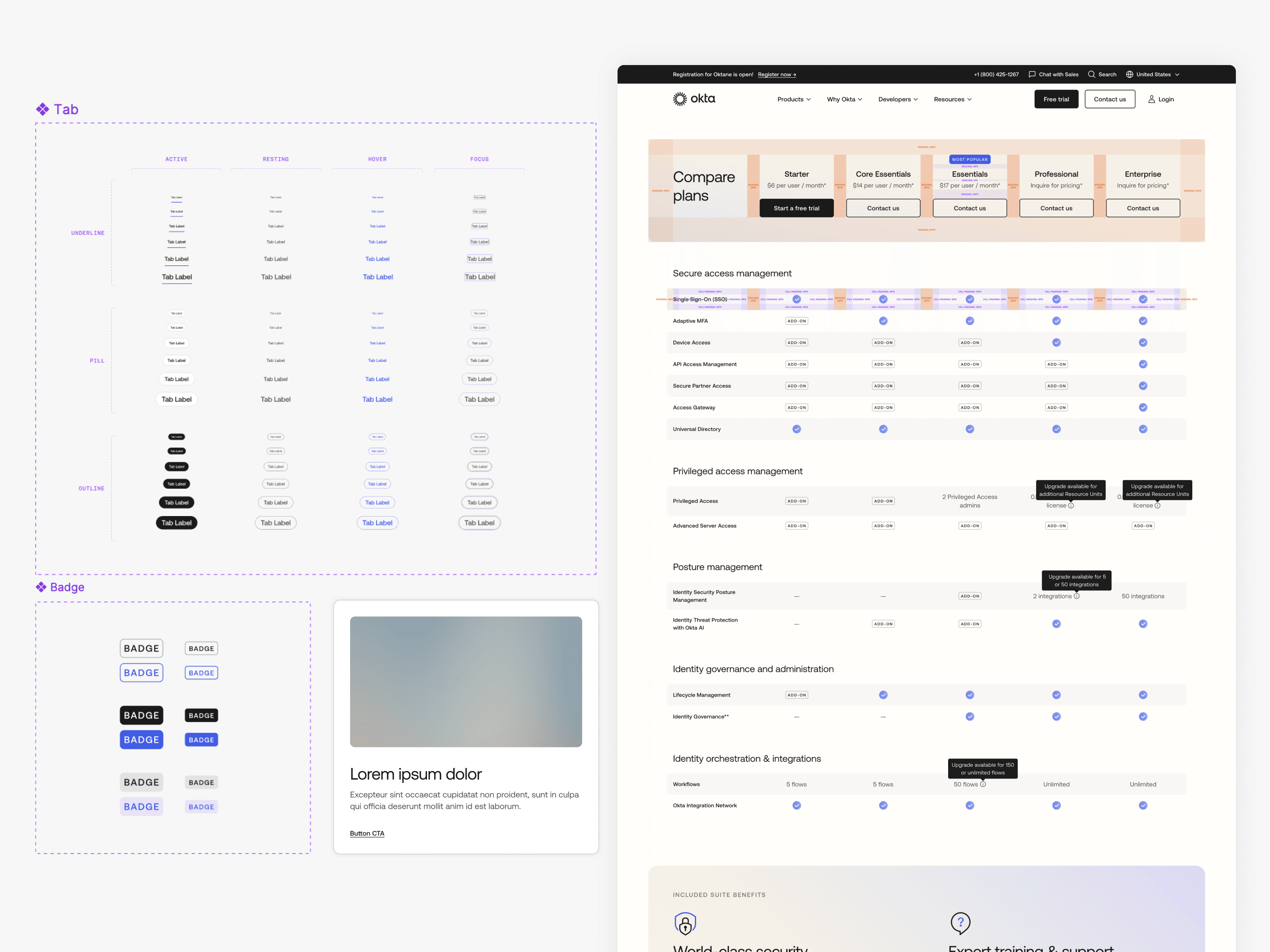Click the Search magnifier icon
The width and height of the screenshot is (1270, 952).
[1091, 74]
